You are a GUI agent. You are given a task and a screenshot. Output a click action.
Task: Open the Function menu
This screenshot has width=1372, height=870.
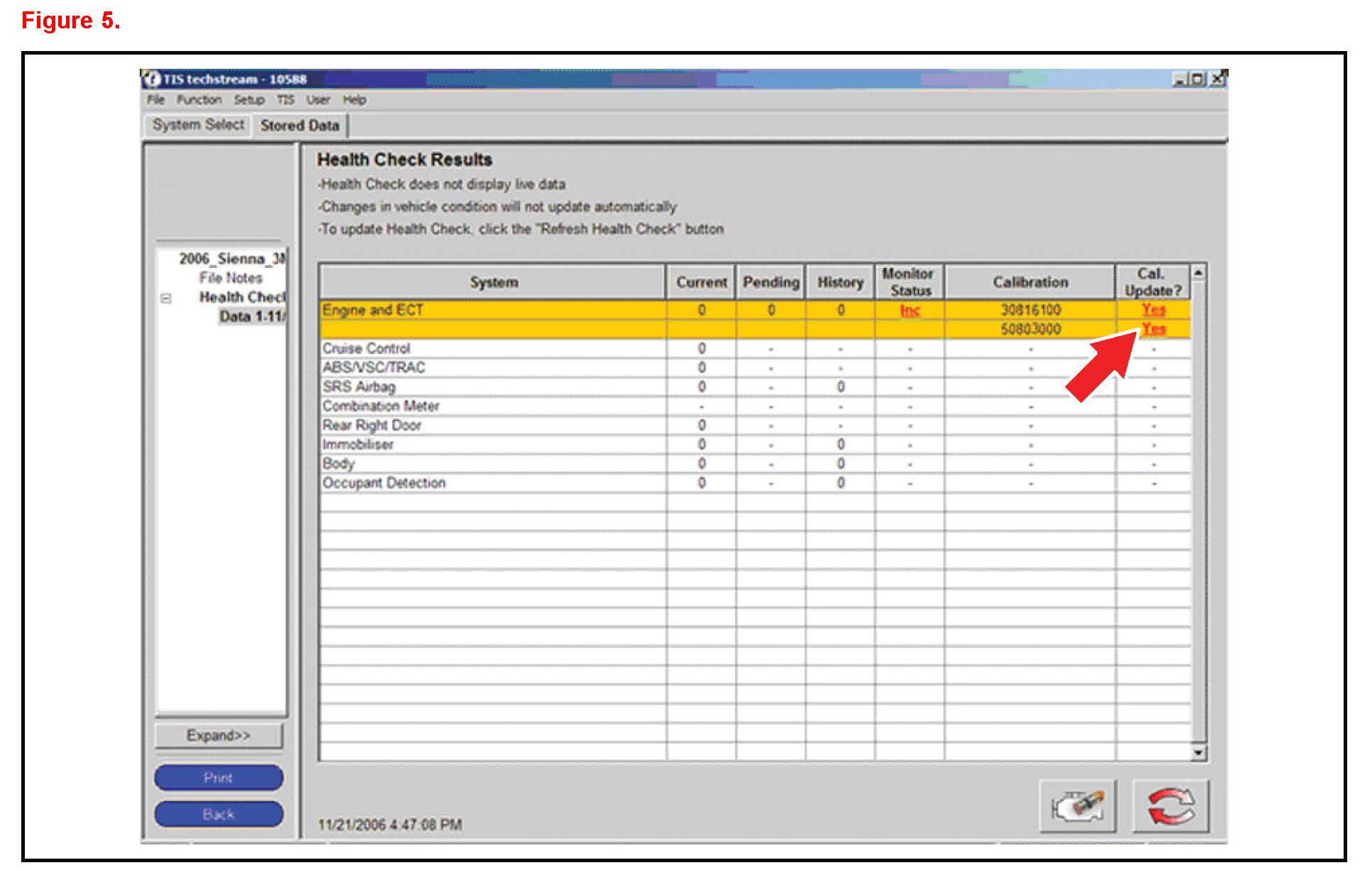199,100
